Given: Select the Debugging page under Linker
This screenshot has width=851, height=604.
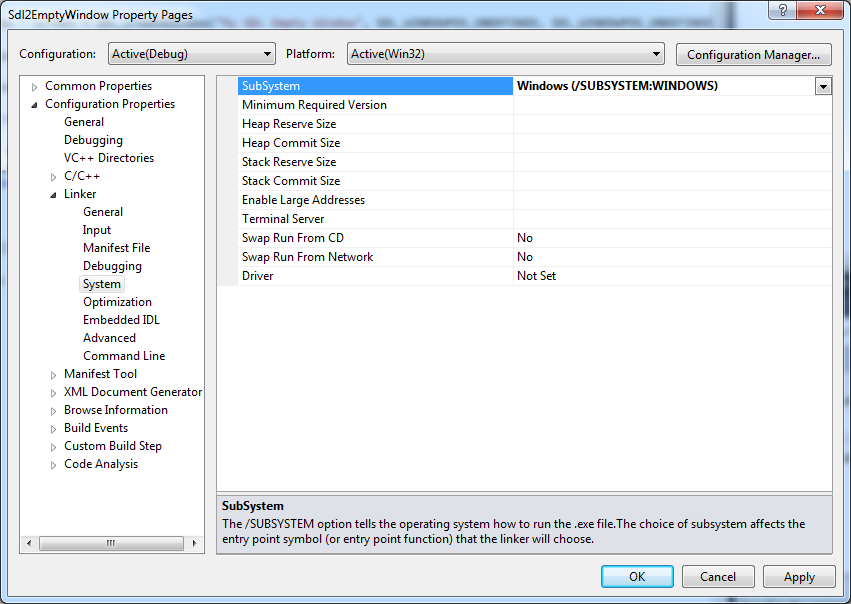Looking at the screenshot, I should point(112,265).
